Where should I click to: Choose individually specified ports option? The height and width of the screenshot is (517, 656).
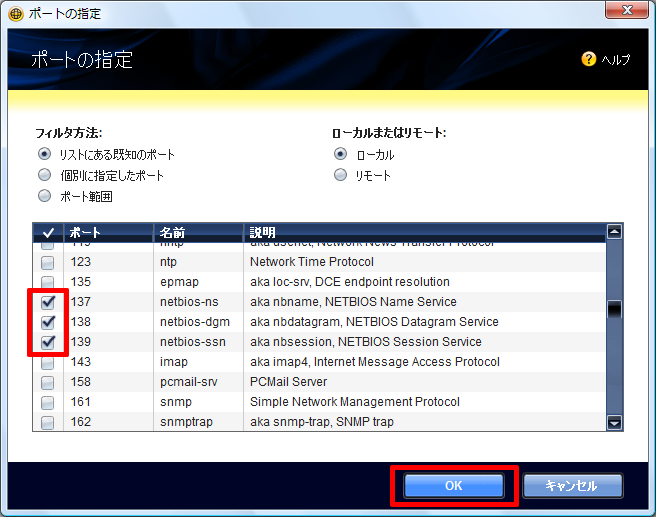pos(44,175)
